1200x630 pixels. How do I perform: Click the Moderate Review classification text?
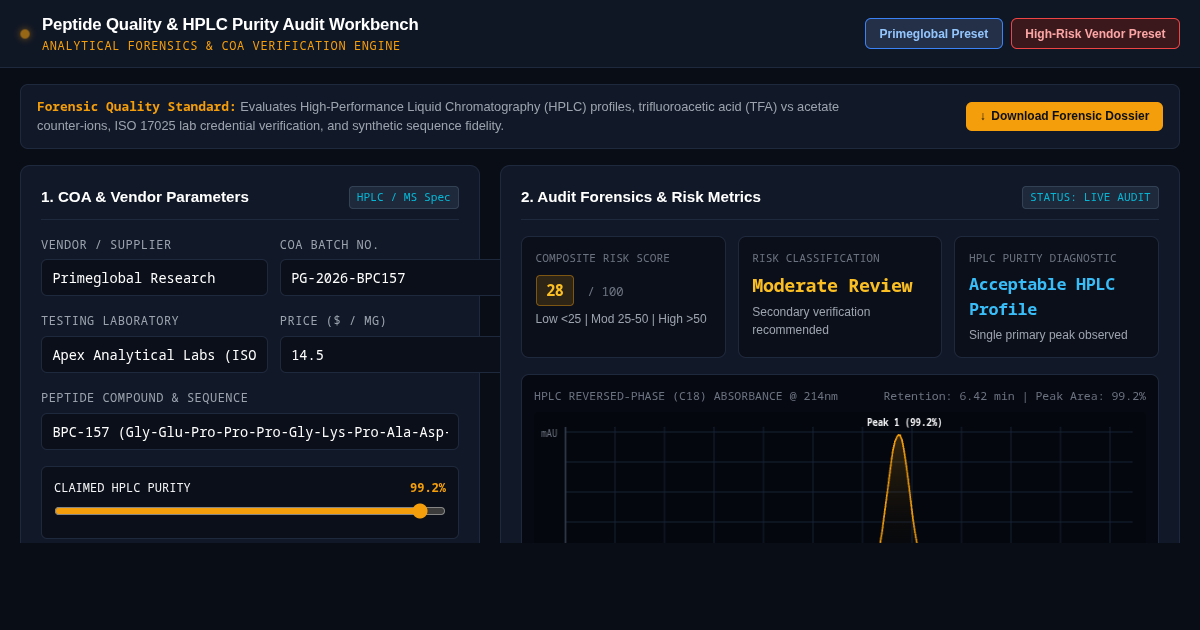click(832, 286)
